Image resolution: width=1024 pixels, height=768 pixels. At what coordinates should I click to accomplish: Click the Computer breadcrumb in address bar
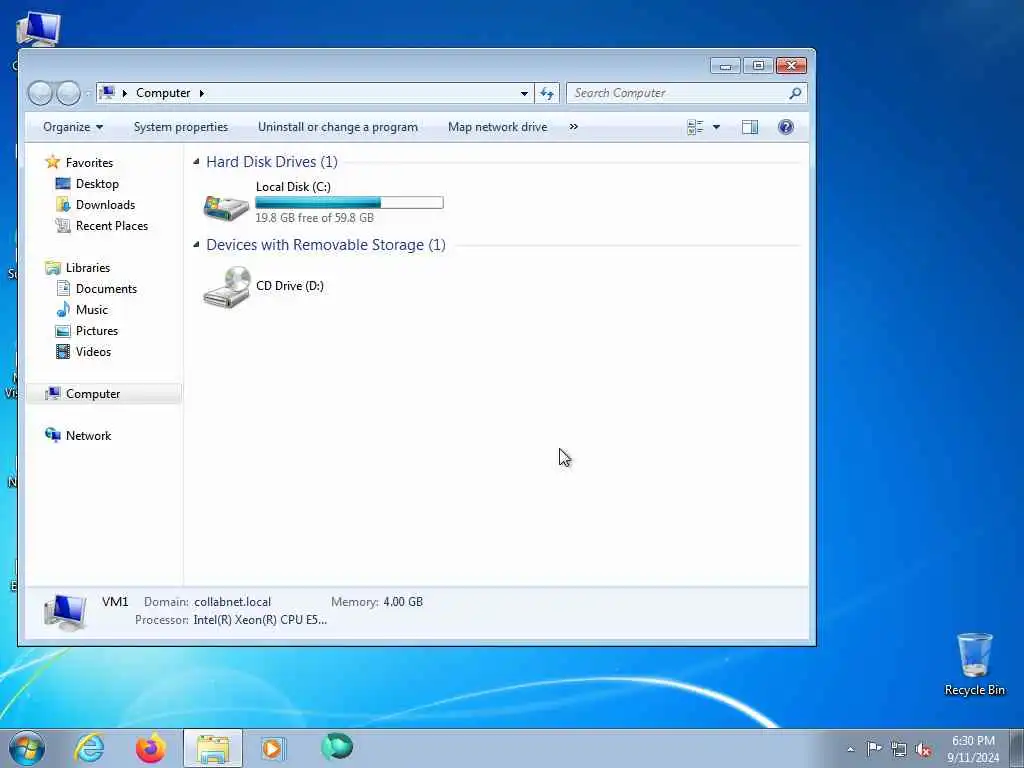click(163, 93)
